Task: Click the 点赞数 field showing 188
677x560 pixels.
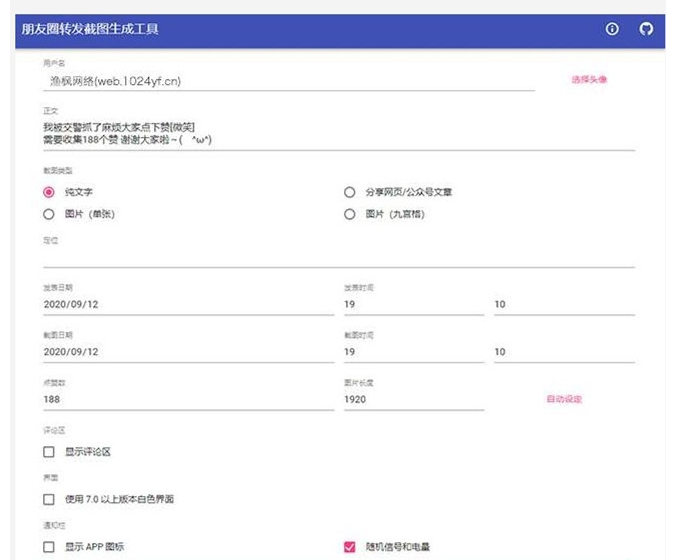Action: (188, 399)
